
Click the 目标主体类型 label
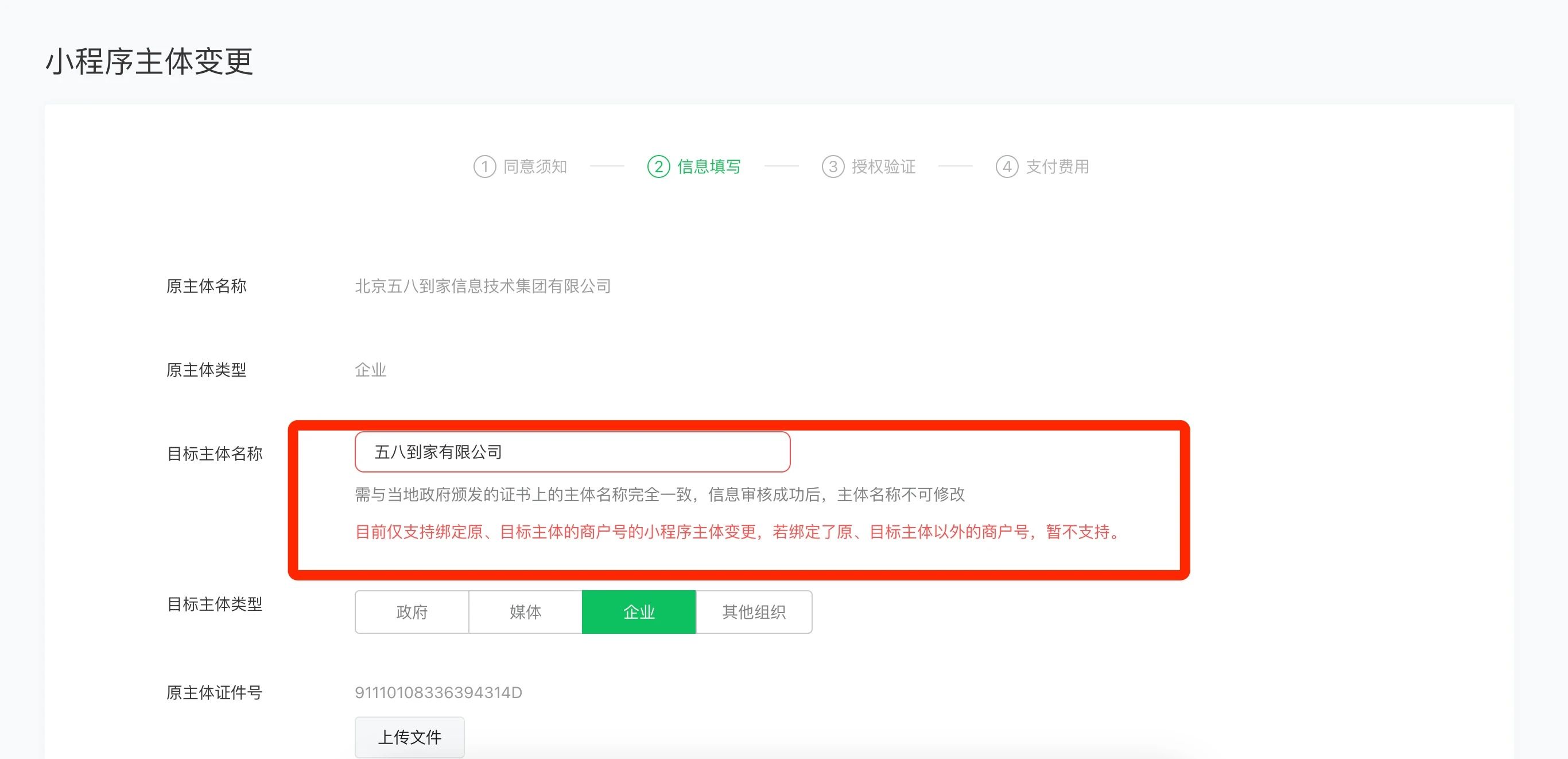click(214, 604)
